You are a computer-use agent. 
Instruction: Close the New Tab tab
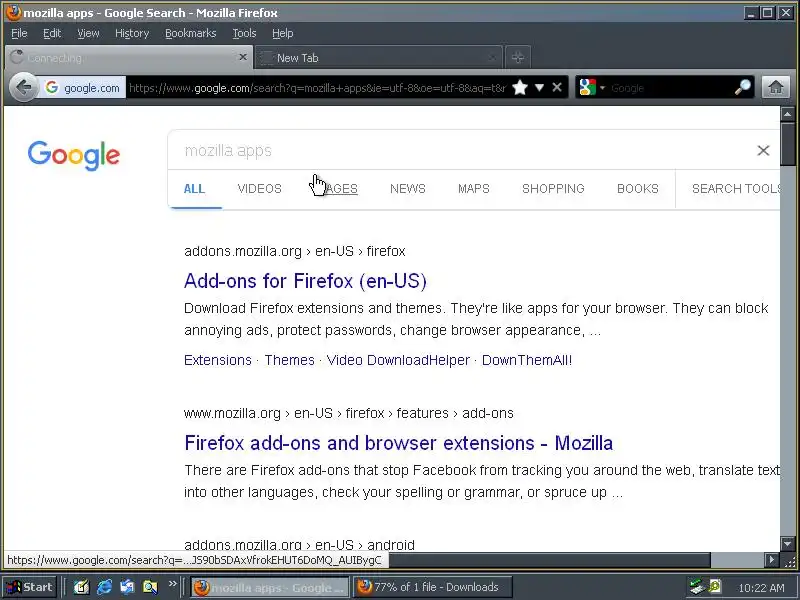(492, 58)
